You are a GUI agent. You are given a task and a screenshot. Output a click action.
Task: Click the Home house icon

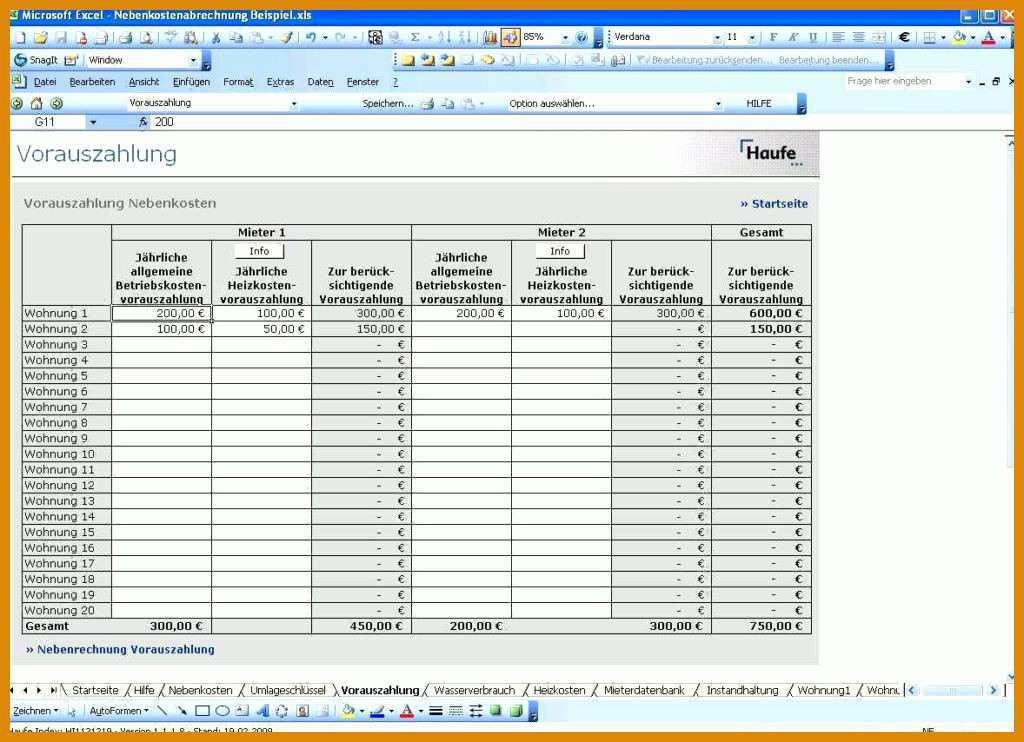click(x=37, y=103)
